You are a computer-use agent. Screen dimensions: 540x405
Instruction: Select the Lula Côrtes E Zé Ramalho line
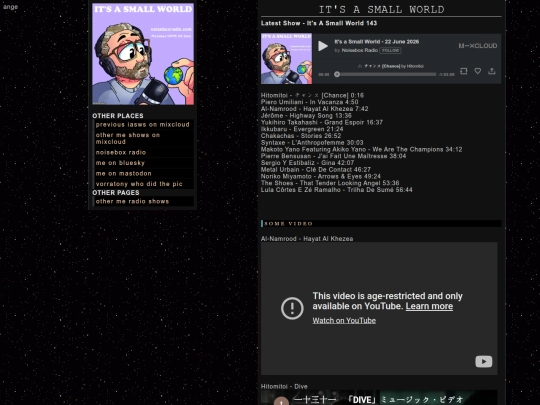[x=336, y=190]
